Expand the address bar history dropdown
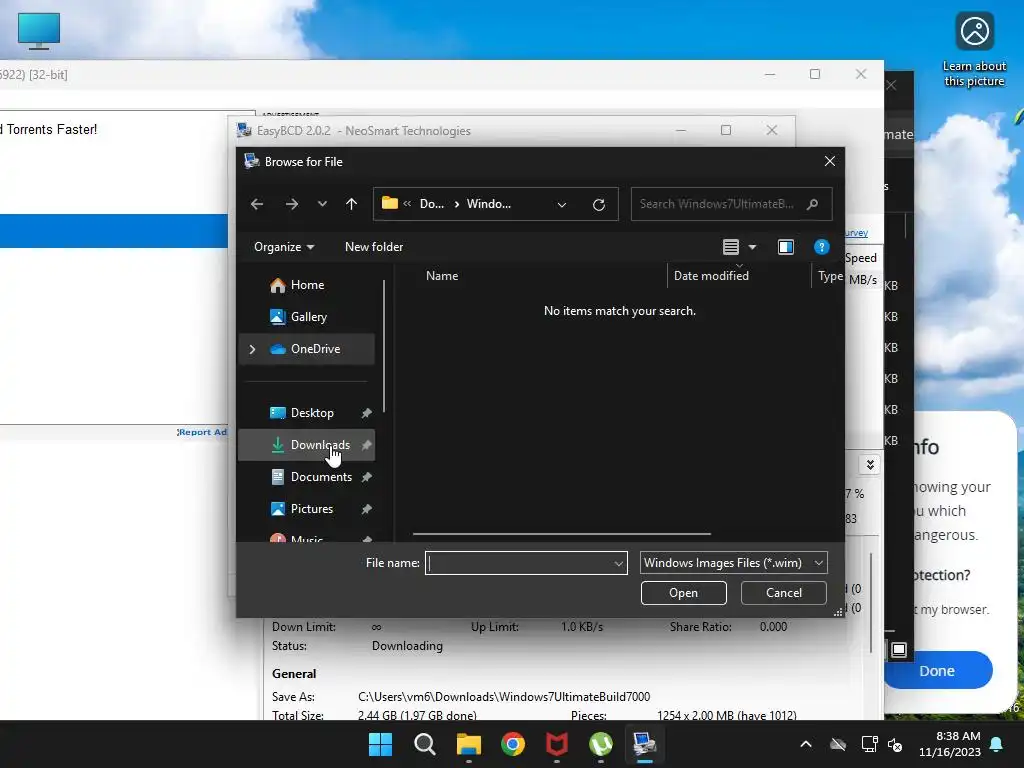This screenshot has height=768, width=1024. tap(562, 204)
